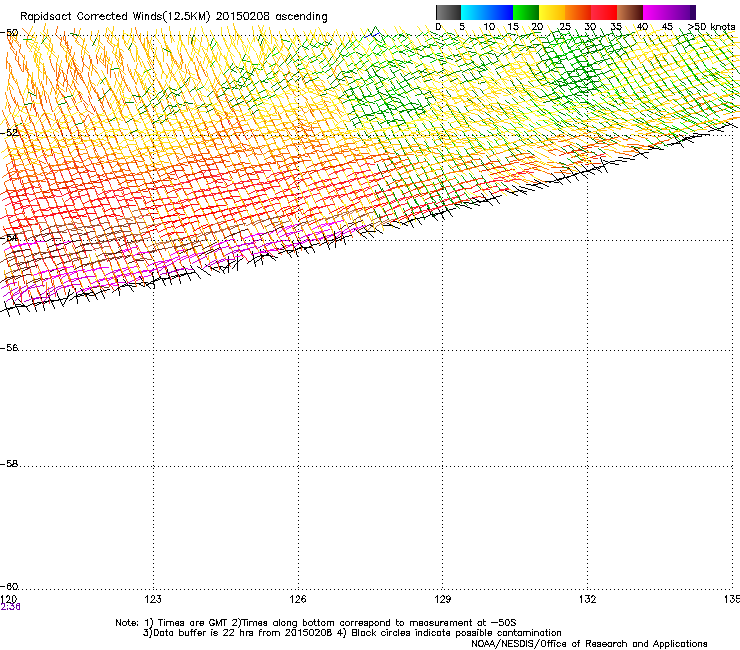Viewport: 740px width, 650px height.
Task: Click the note 'Data buffer is 22 hrs'
Action: 205,633
